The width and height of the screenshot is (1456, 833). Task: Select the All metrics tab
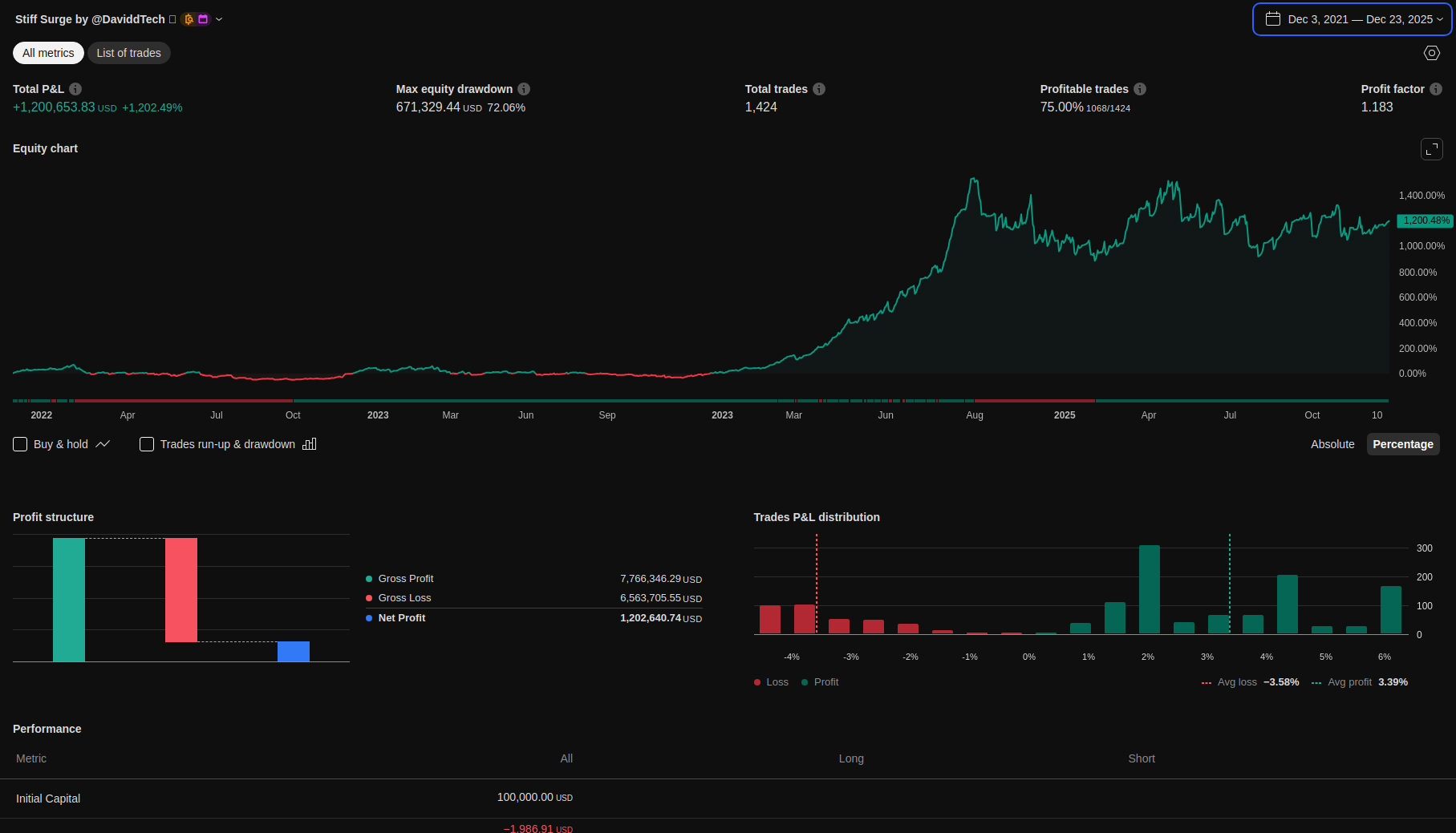[48, 53]
